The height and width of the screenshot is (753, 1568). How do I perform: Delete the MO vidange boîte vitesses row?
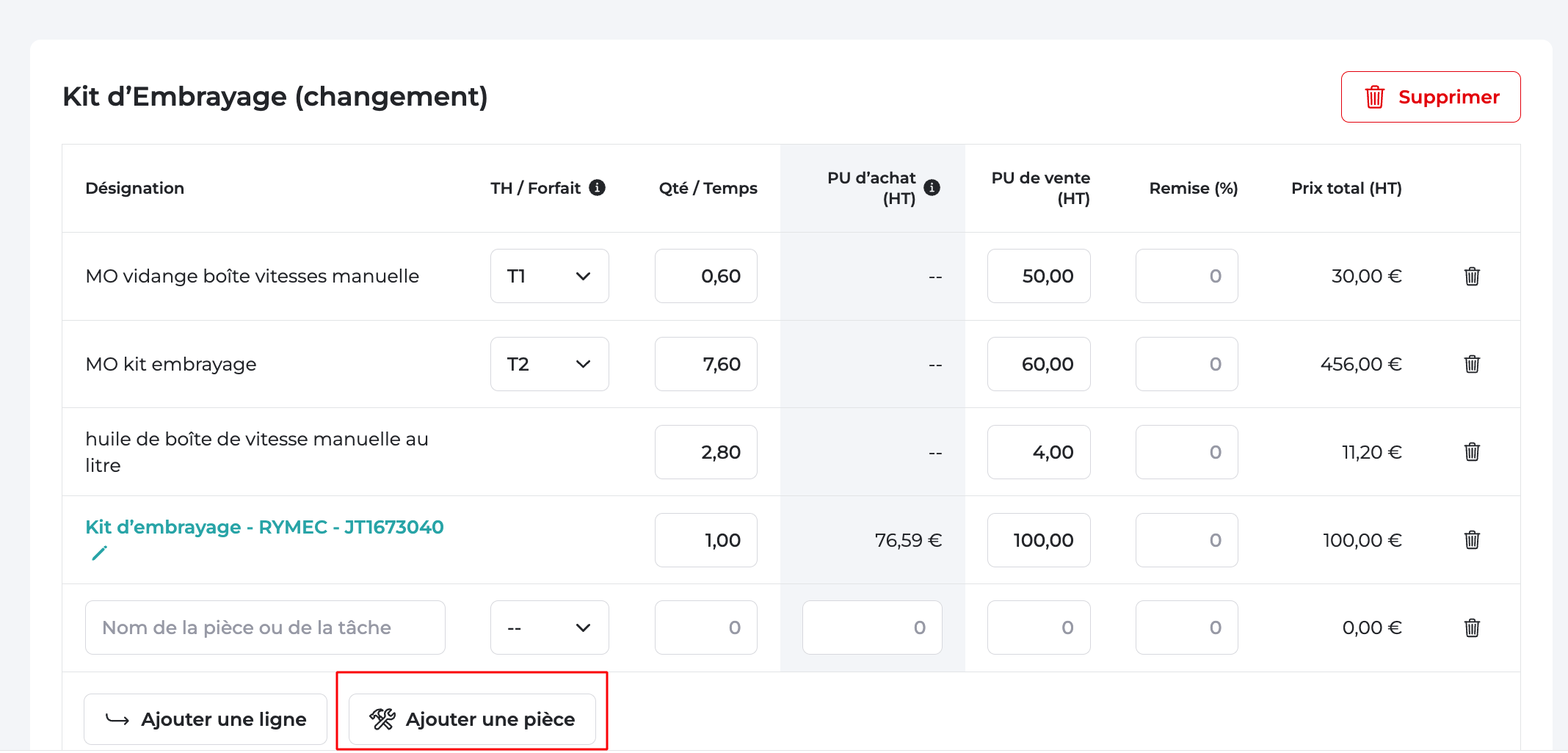pos(1471,277)
